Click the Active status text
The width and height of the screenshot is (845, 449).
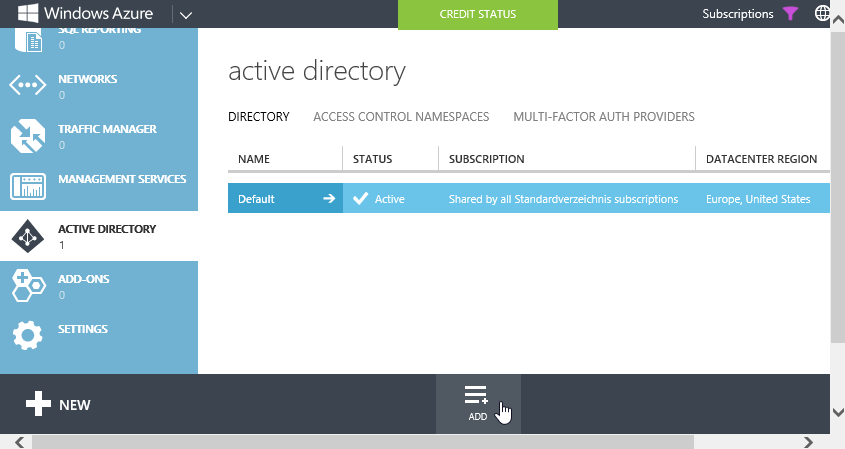click(390, 199)
